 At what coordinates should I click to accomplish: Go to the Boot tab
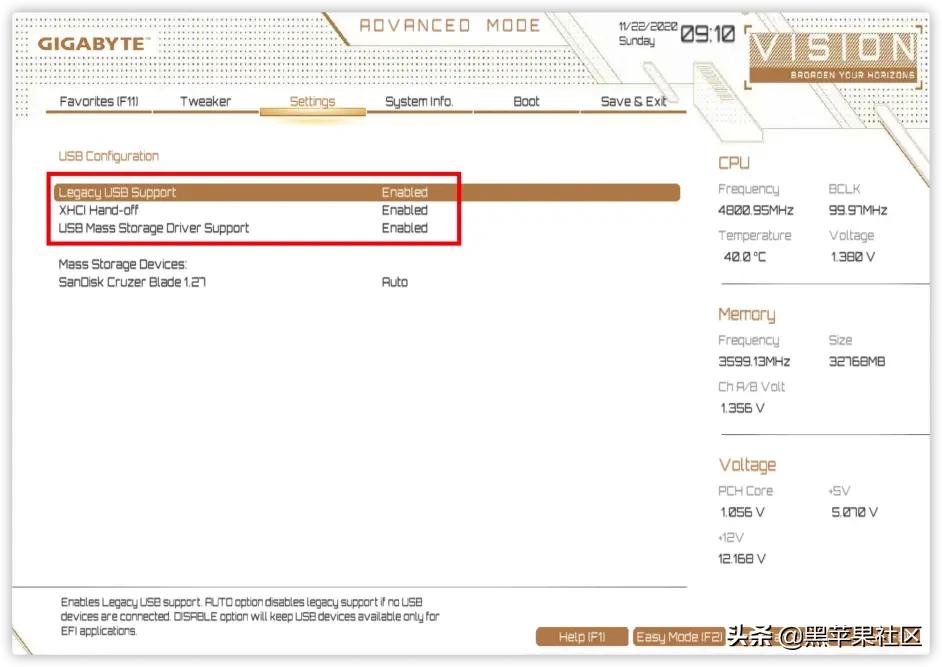click(x=527, y=101)
